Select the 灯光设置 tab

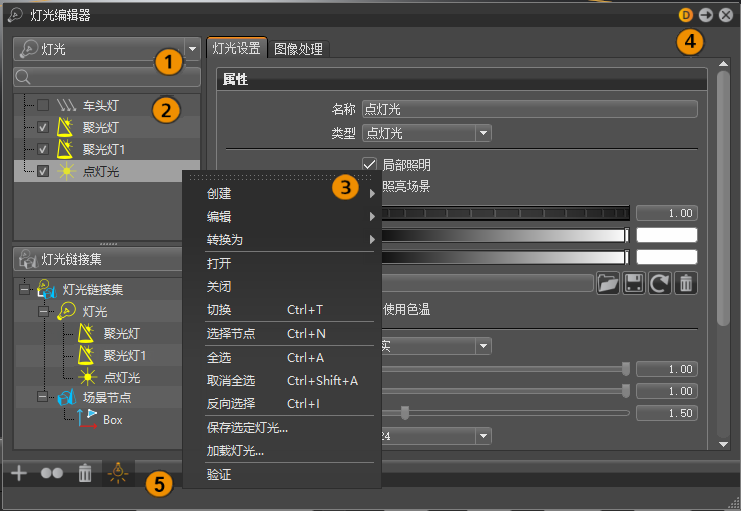tap(237, 48)
